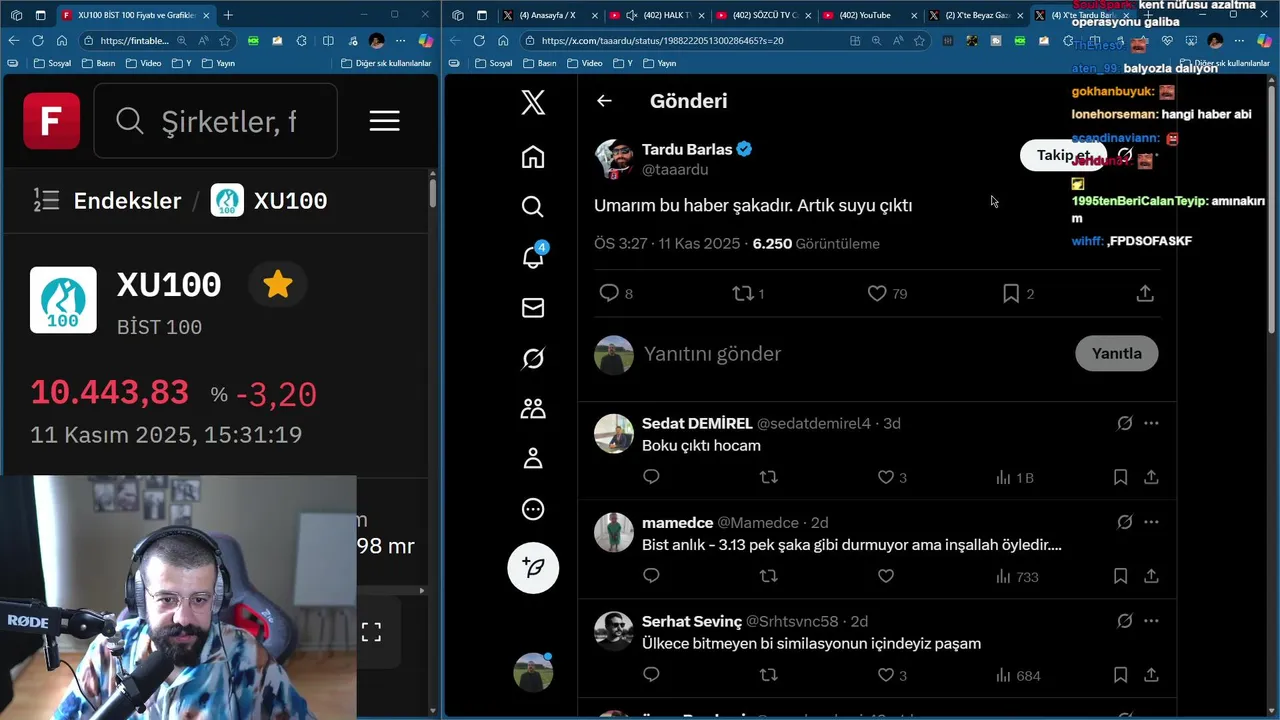The height and width of the screenshot is (720, 1280).
Task: Bookmark Serhat Sevinç's reply
Action: [1120, 676]
